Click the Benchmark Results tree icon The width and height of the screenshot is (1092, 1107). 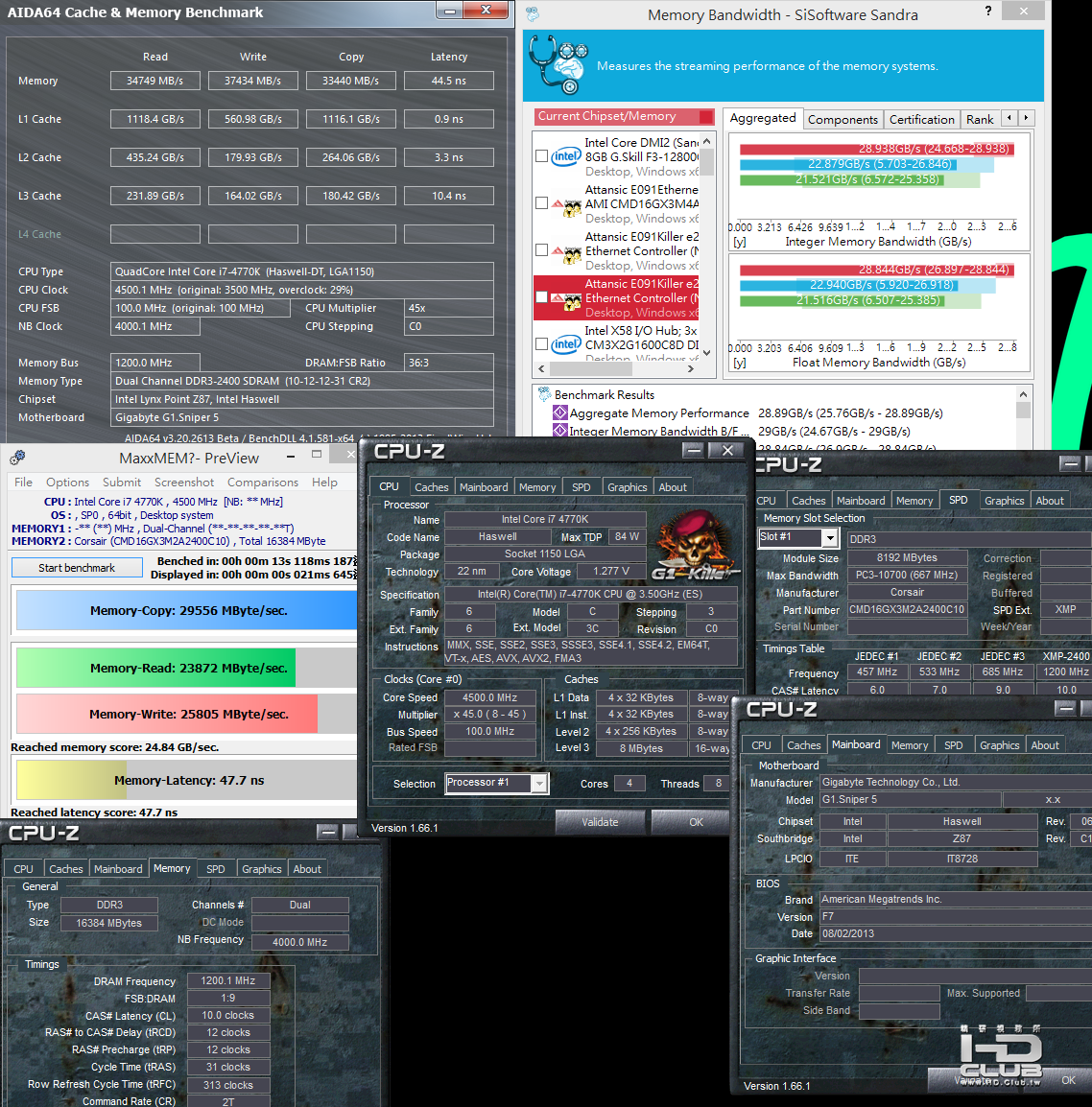pos(545,394)
